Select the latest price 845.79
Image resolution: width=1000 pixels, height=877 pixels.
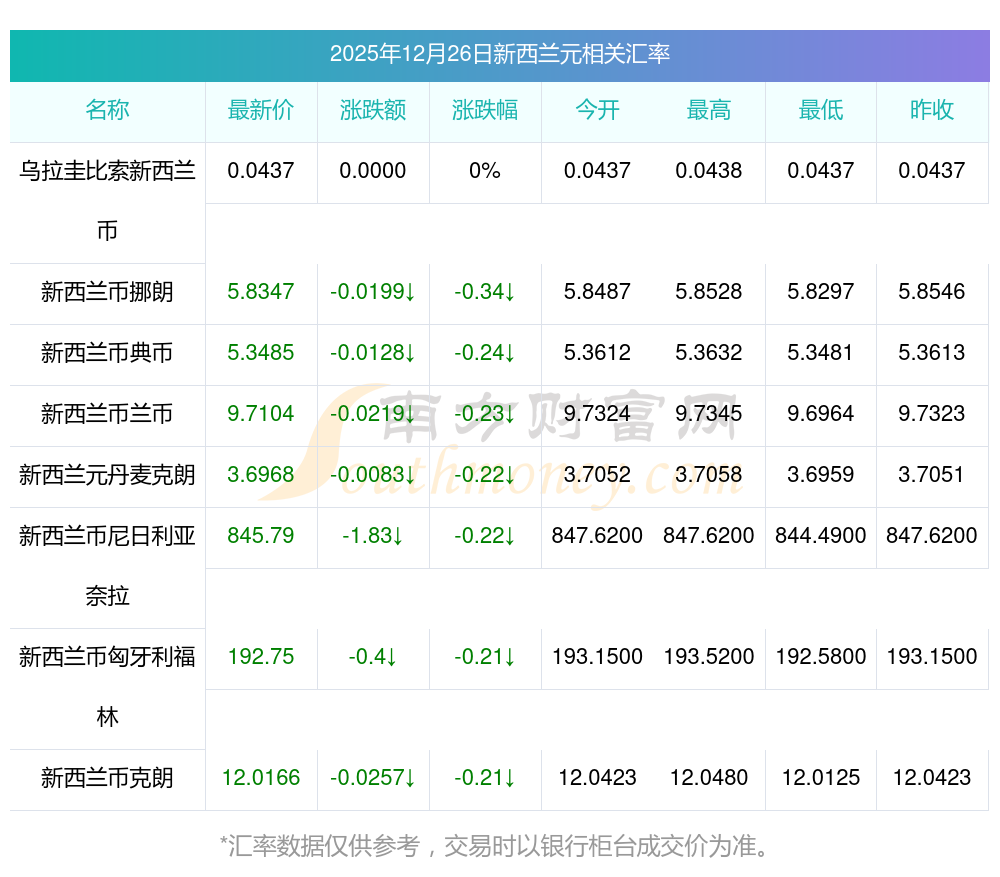[261, 536]
